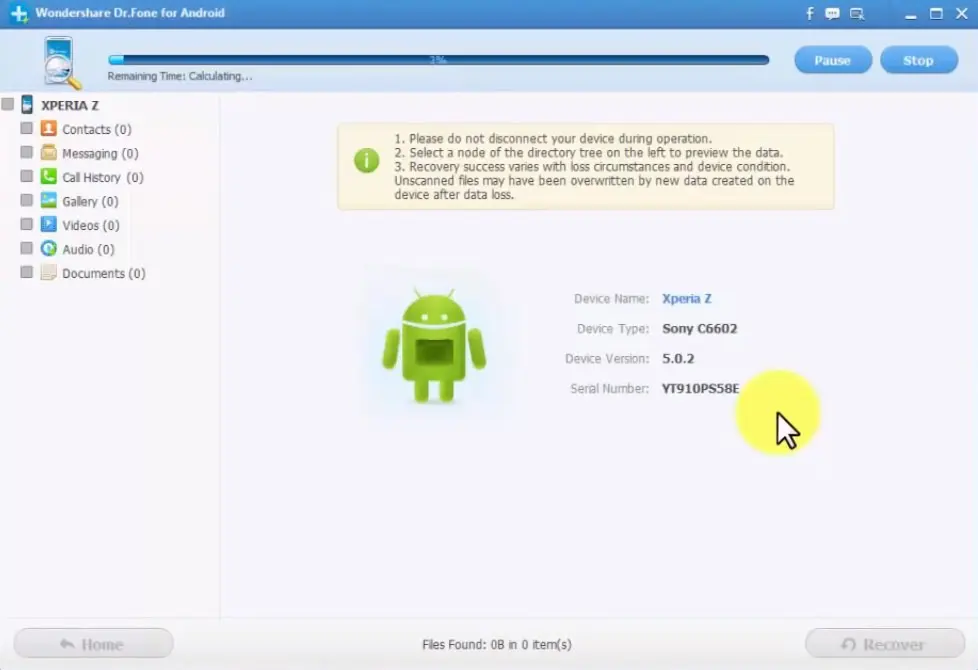The height and width of the screenshot is (670, 978).
Task: Maximize the Dr.Fone window
Action: [936, 14]
